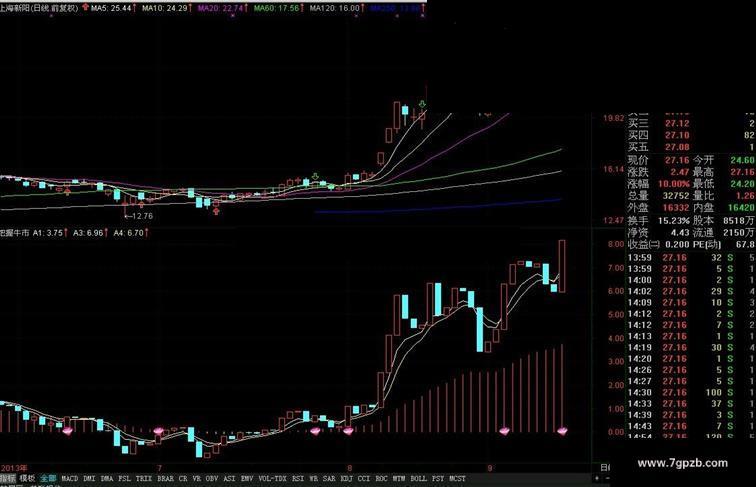This screenshot has height=487, width=756.
Task: Switch to the DMI indicator
Action: click(89, 478)
